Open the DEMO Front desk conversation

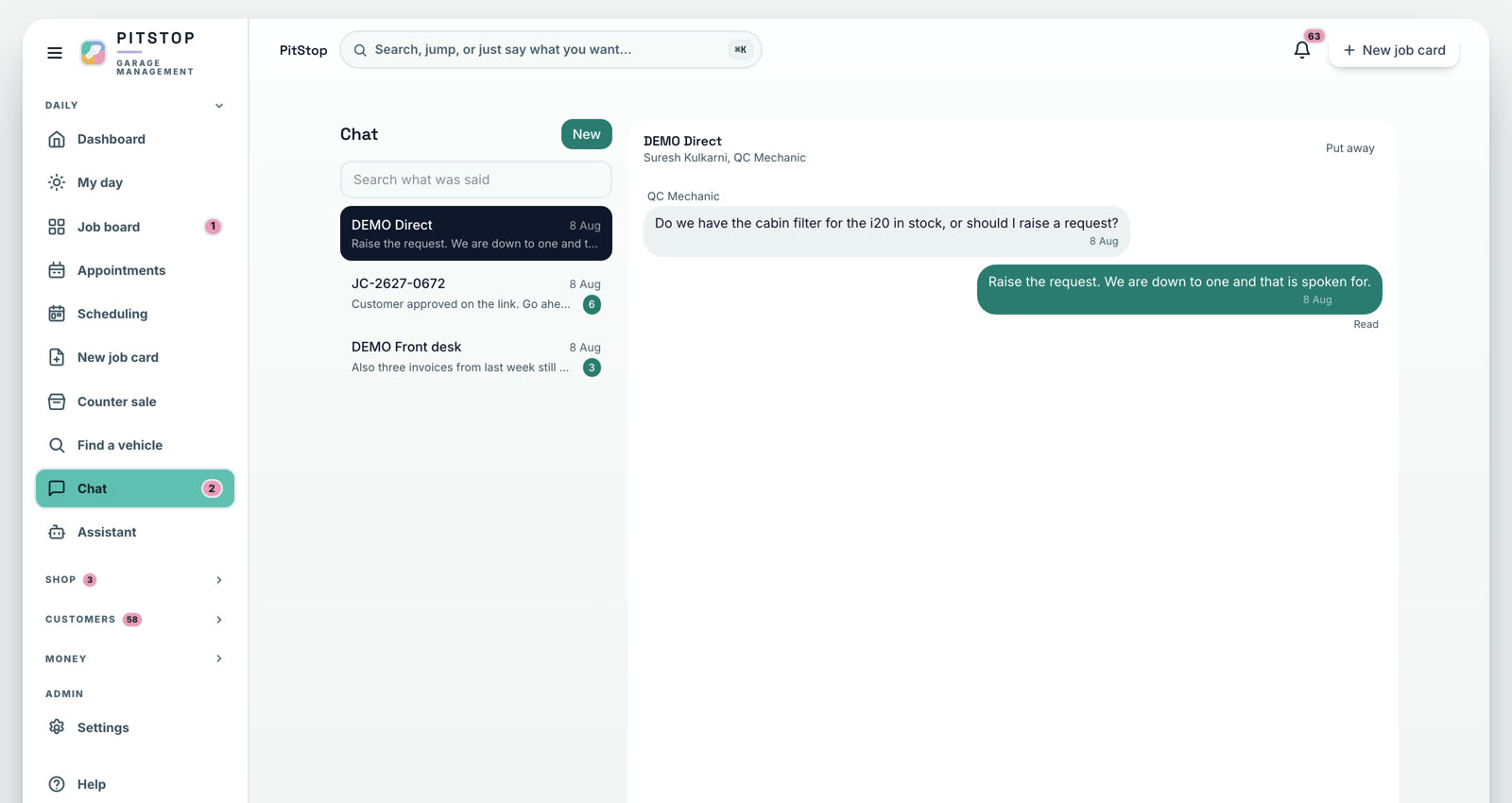click(476, 357)
